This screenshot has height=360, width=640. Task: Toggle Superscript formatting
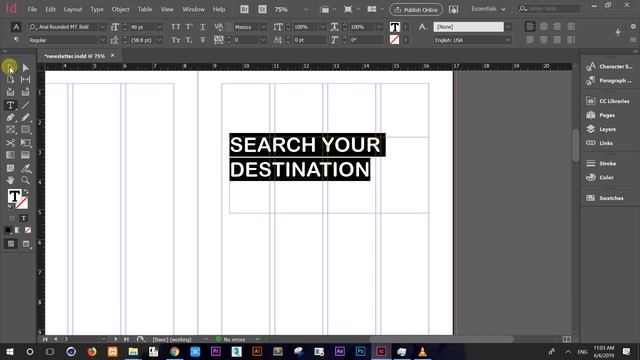click(x=189, y=27)
